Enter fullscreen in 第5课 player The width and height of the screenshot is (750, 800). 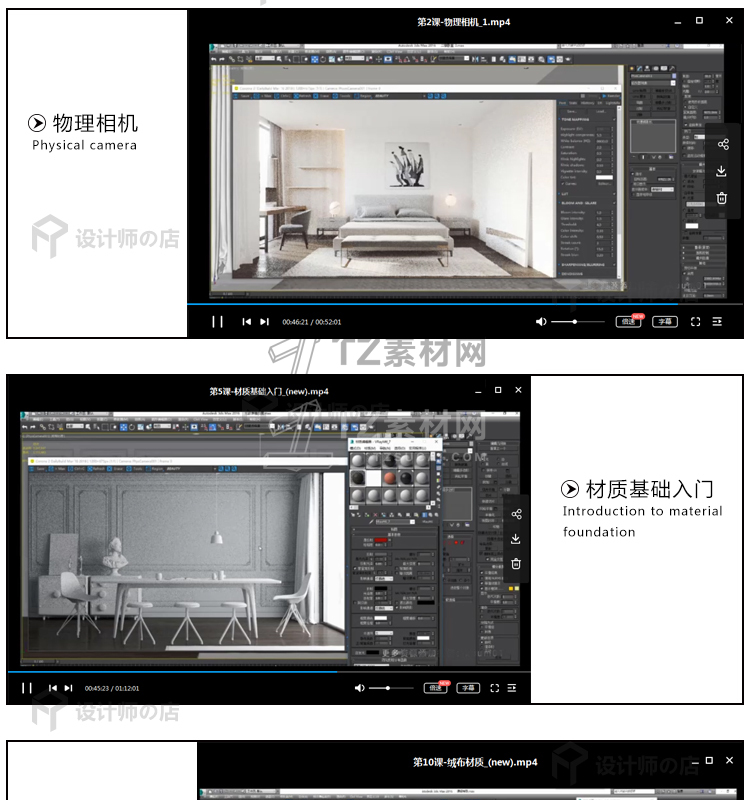[x=494, y=688]
